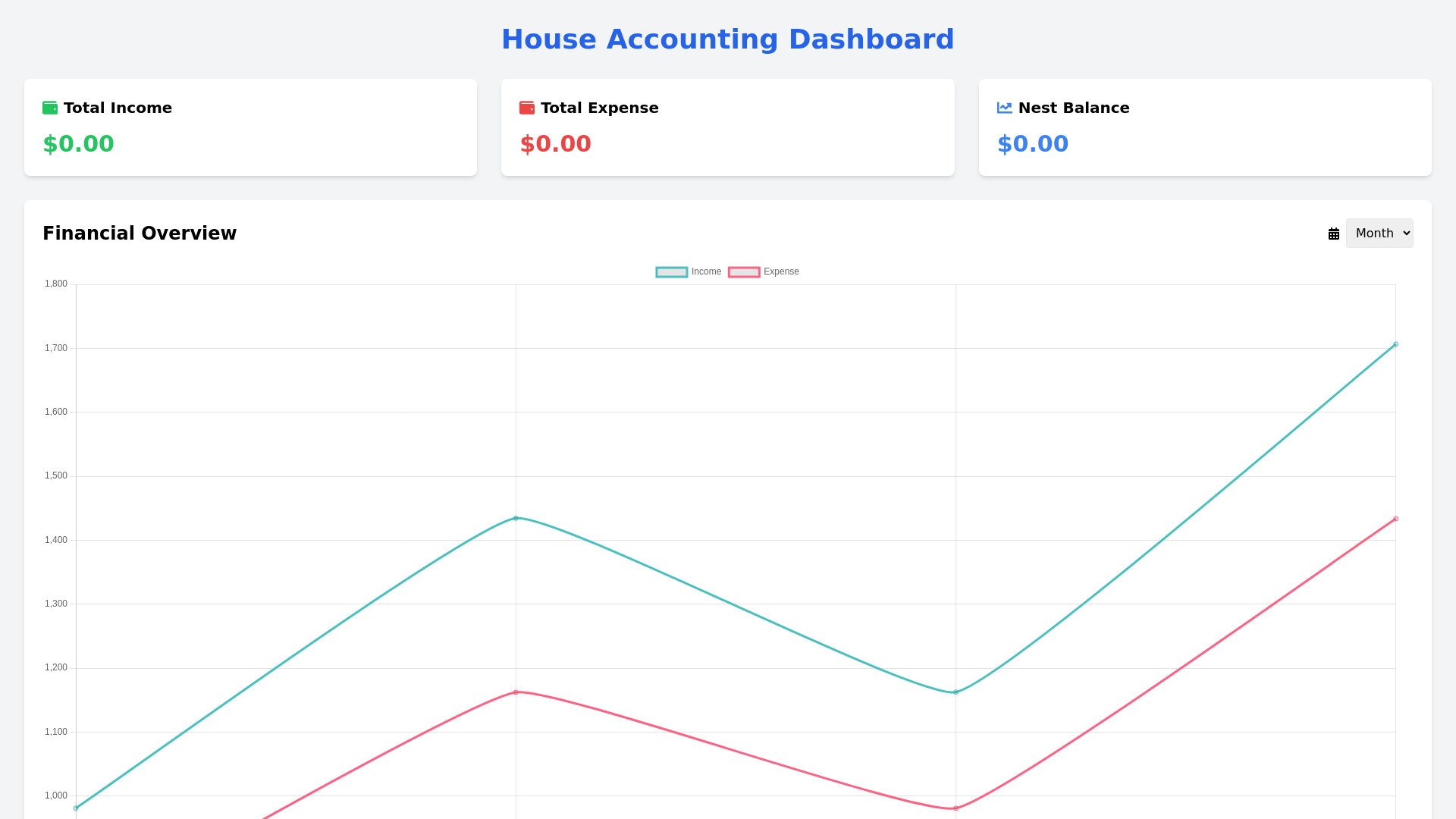1456x819 pixels.
Task: Click the pink Expense legend color box
Action: [x=744, y=271]
